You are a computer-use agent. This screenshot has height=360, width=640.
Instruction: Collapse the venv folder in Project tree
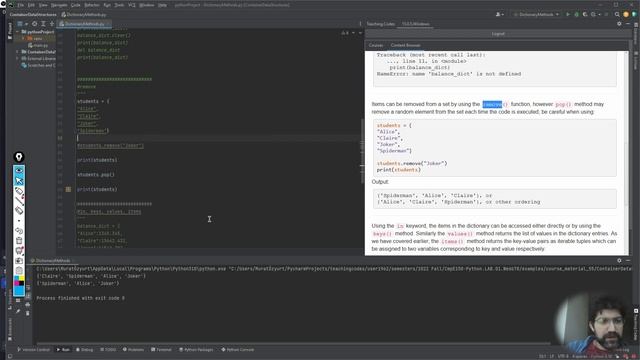(x=23, y=38)
